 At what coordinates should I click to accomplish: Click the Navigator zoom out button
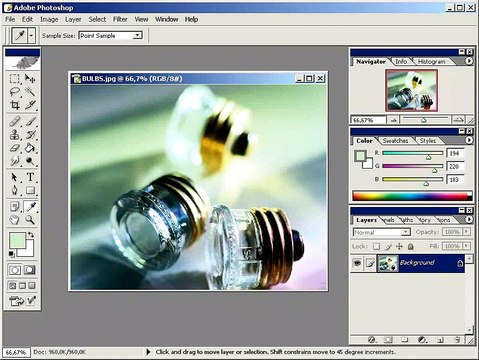pos(394,120)
